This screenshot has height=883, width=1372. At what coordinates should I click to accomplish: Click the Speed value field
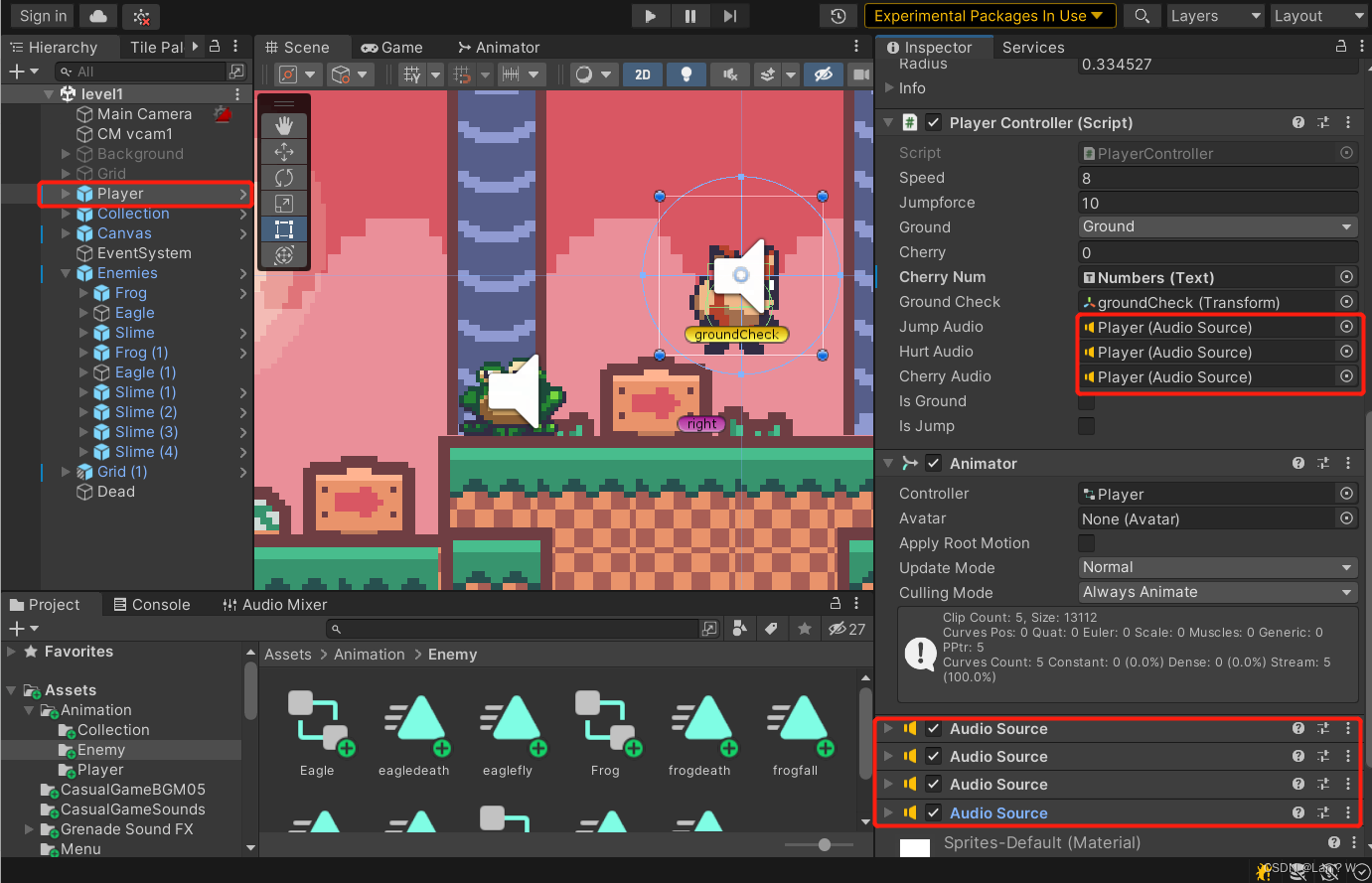click(1218, 178)
